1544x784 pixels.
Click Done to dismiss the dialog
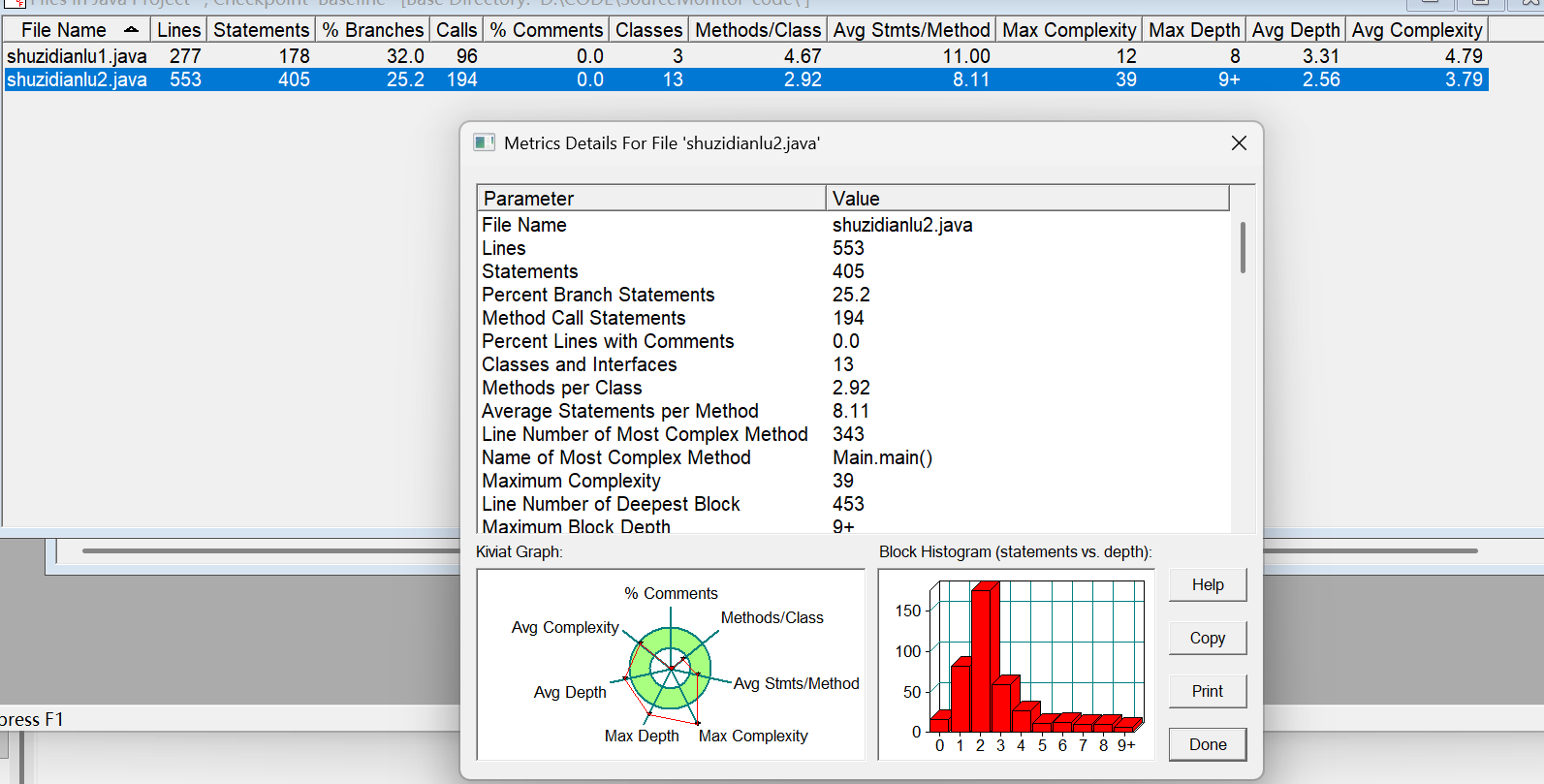(x=1208, y=744)
